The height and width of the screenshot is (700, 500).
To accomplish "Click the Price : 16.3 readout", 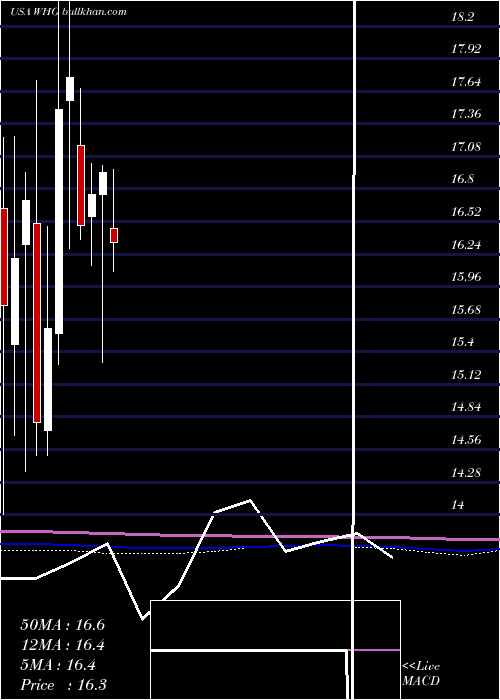I will 63,685.
